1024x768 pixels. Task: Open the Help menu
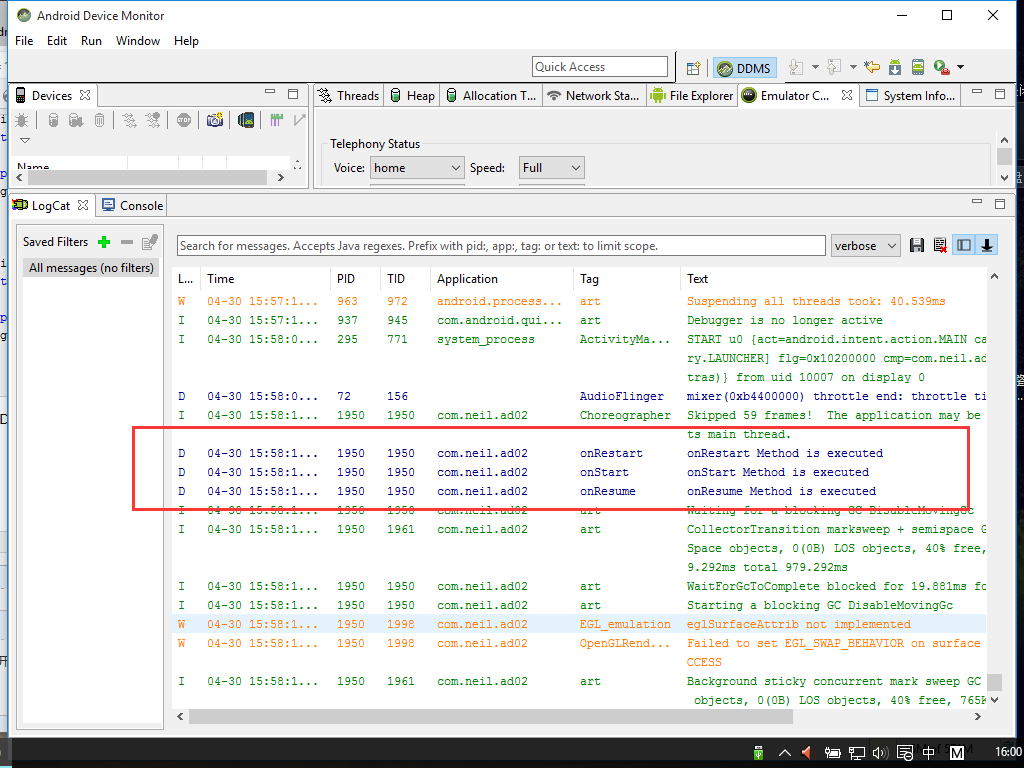(186, 40)
